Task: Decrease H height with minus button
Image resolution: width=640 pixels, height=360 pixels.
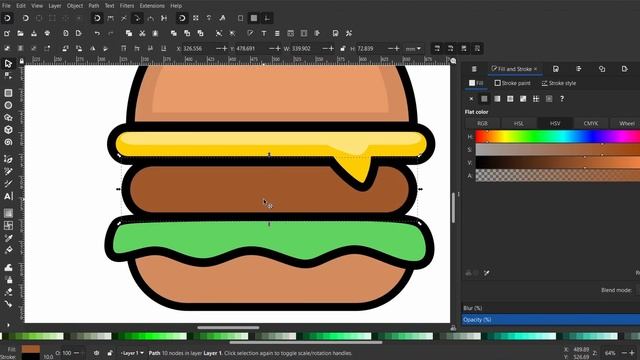Action: coord(390,49)
